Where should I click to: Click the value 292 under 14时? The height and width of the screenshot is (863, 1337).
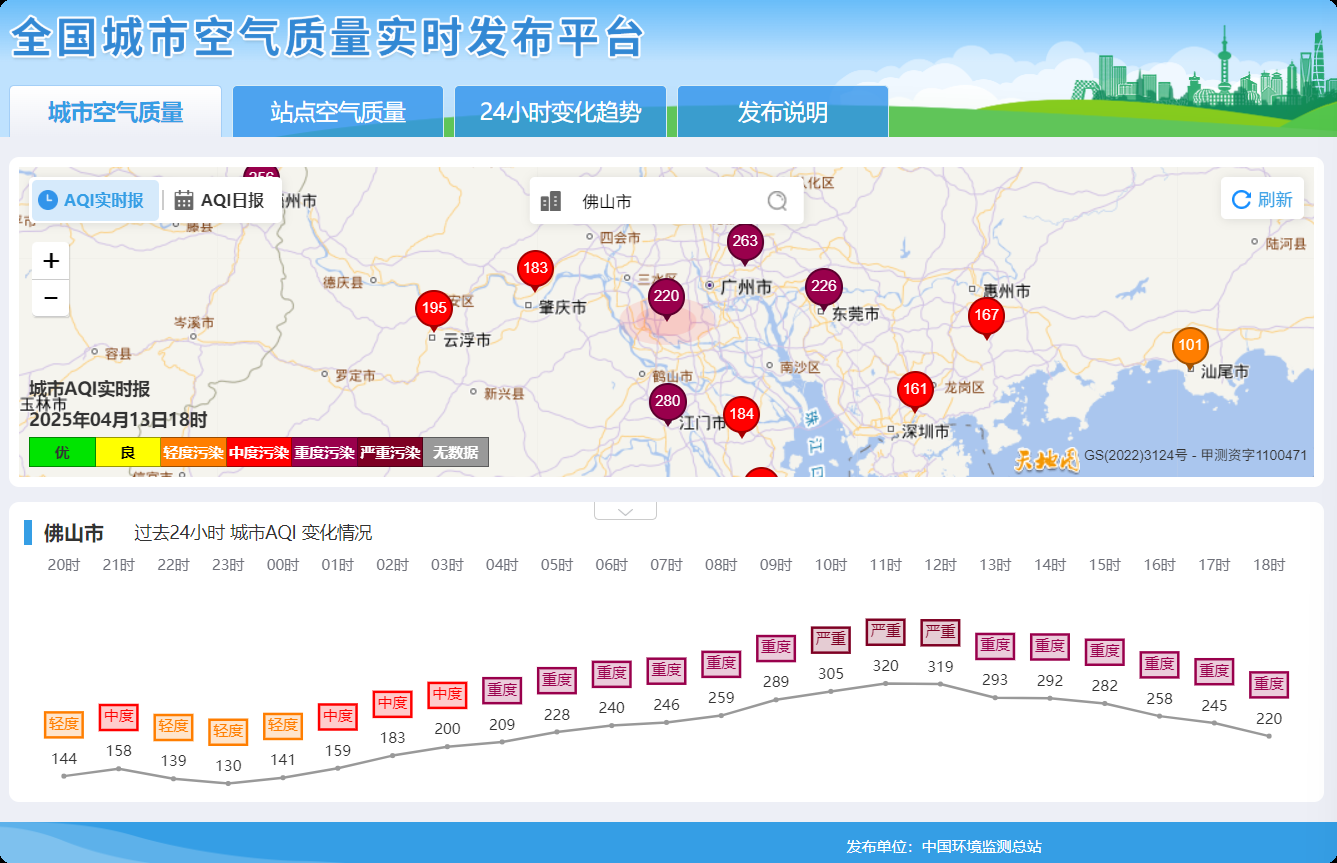1050,681
